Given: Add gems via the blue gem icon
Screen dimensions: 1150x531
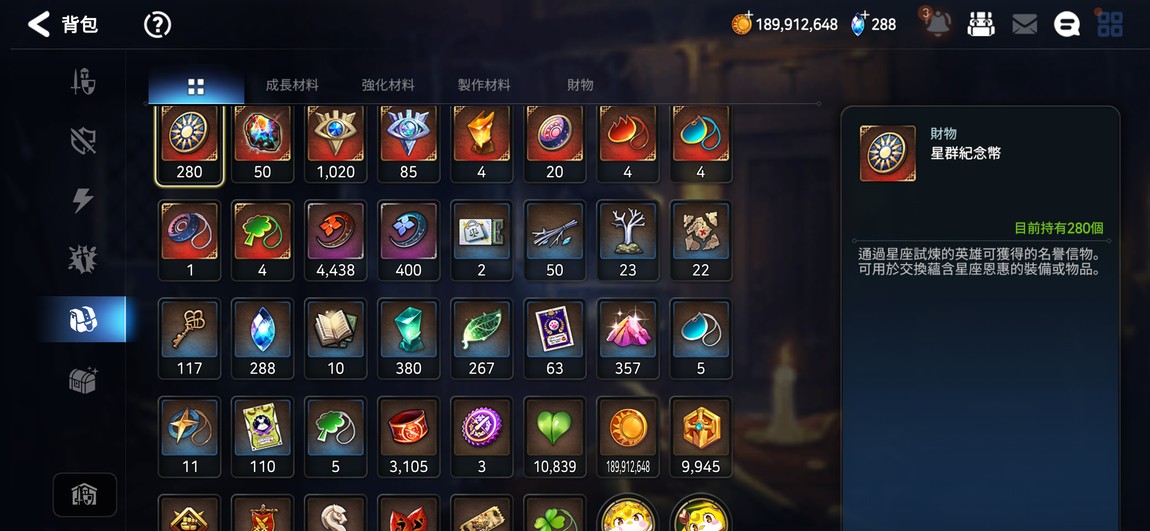Looking at the screenshot, I should click(859, 23).
